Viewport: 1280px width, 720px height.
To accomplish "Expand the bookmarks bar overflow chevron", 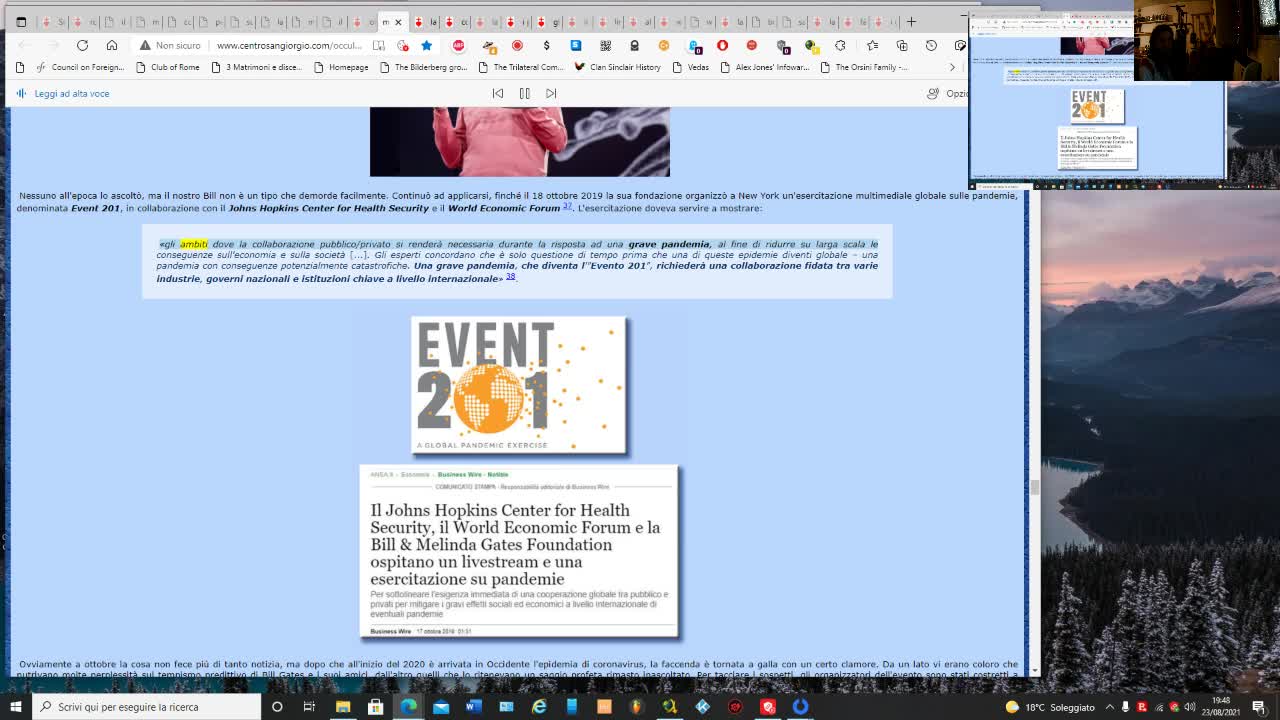I will point(952,67).
